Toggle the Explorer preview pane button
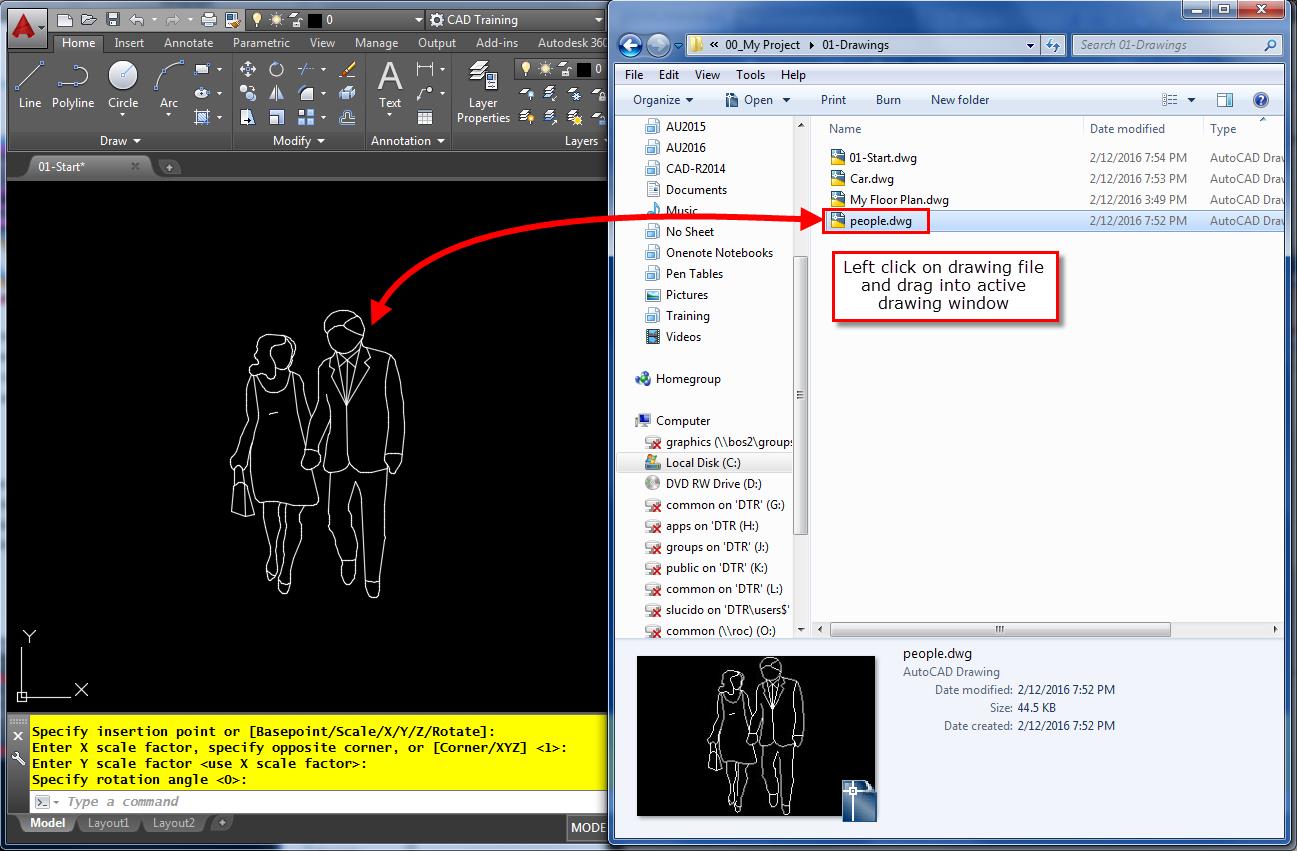The height and width of the screenshot is (851, 1297). pyautogui.click(x=1225, y=100)
